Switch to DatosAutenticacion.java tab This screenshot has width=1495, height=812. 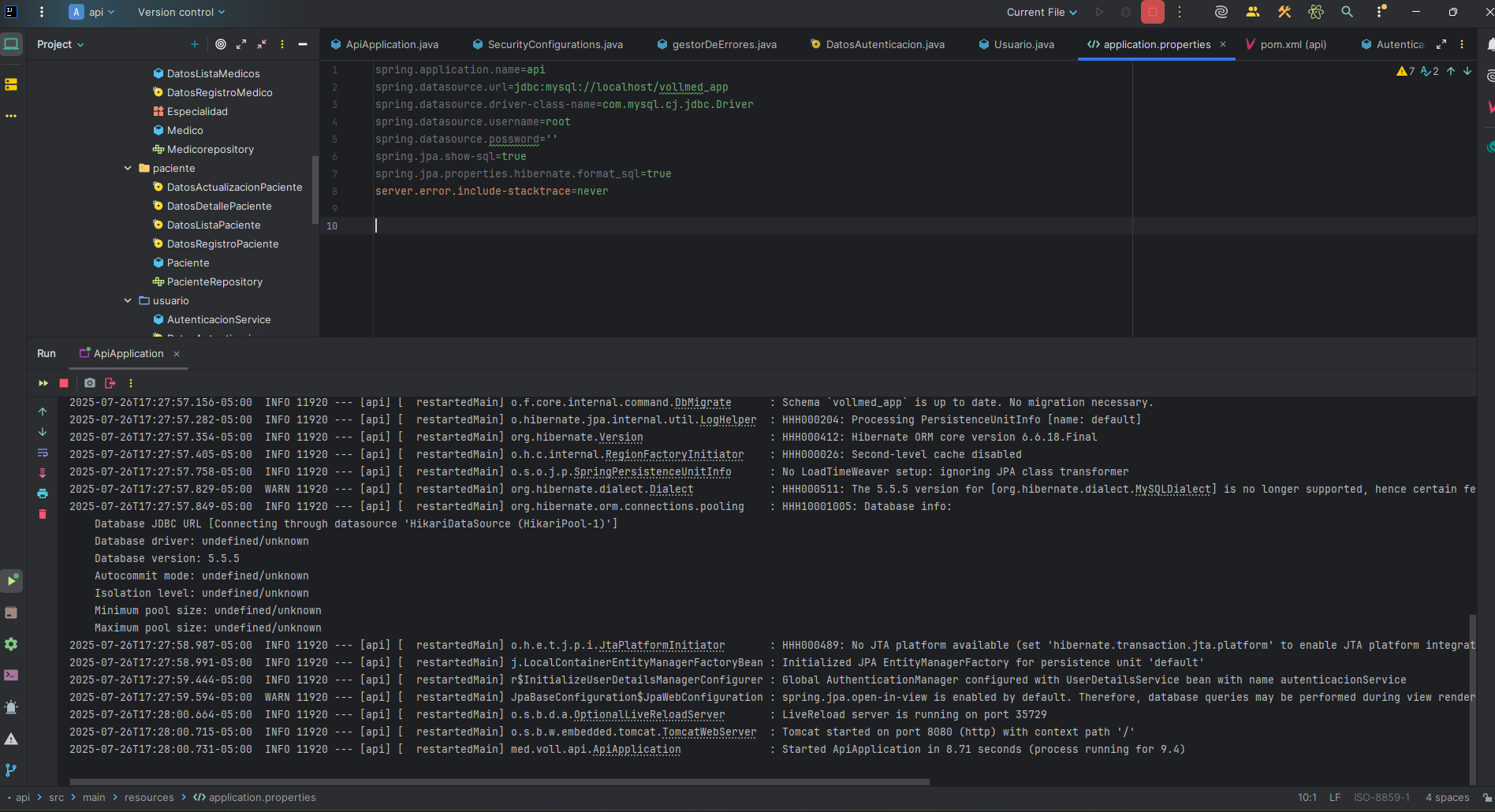point(878,44)
